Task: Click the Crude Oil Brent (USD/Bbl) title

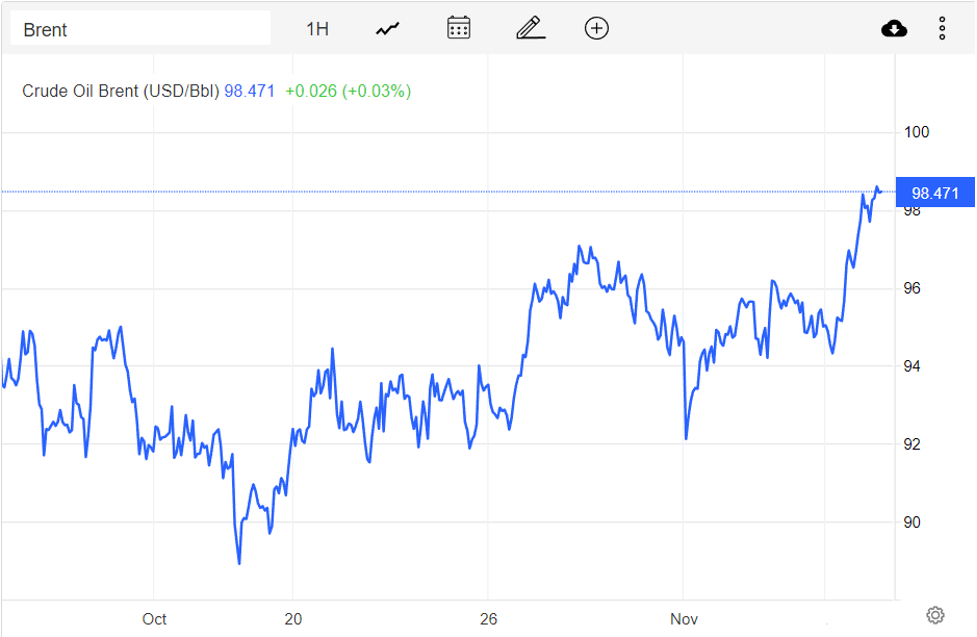Action: (120, 91)
